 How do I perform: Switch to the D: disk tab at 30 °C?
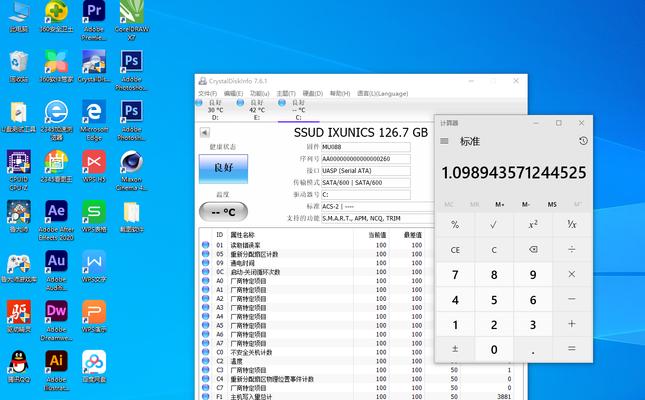(x=215, y=110)
